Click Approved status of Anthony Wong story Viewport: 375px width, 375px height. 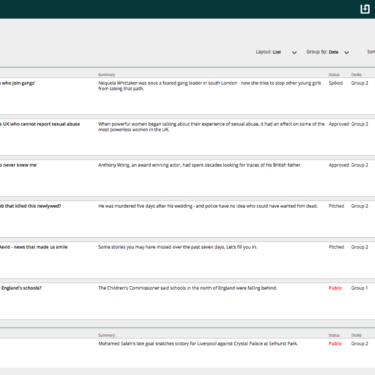coord(339,165)
